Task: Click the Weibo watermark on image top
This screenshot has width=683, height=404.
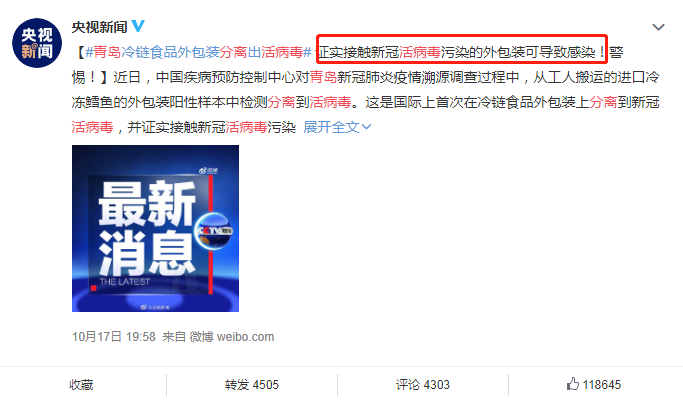Action: [208, 170]
